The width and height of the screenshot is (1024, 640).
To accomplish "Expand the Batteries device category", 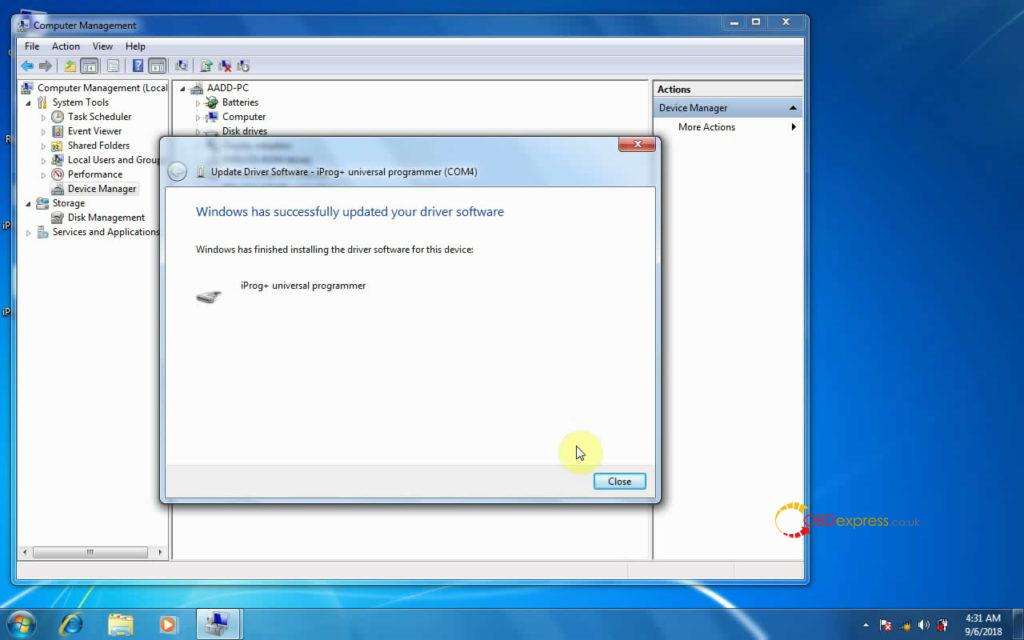I will point(197,103).
